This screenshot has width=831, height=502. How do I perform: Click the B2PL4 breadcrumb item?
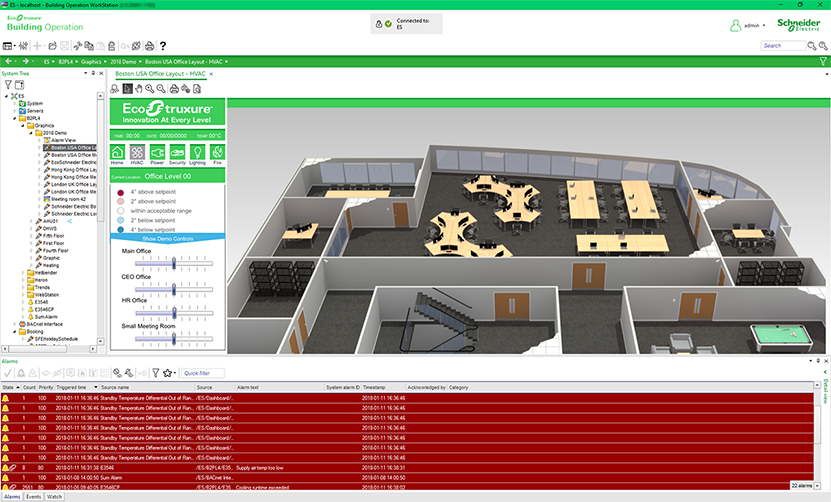(x=65, y=61)
